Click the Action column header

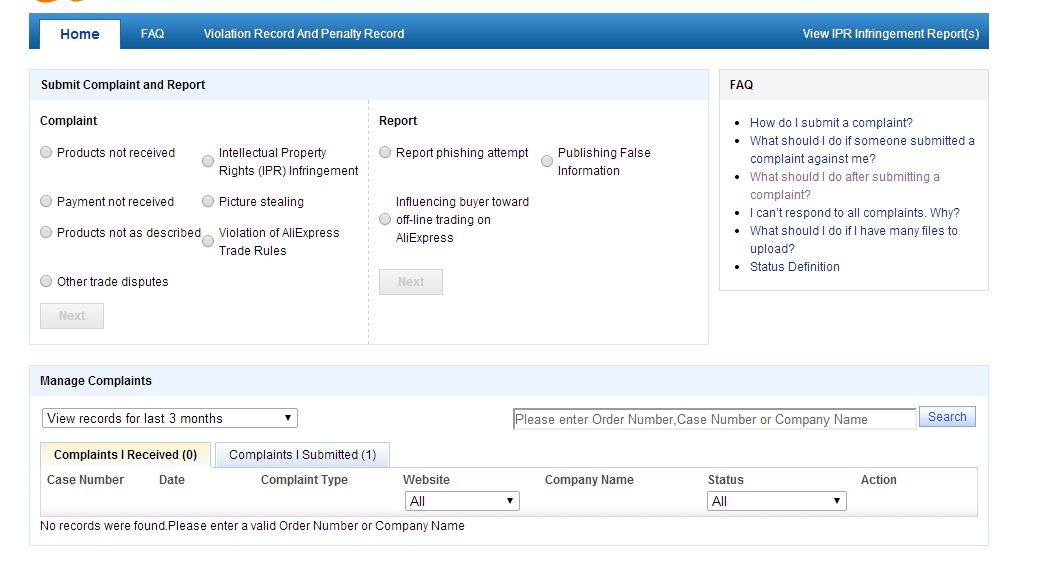[878, 479]
